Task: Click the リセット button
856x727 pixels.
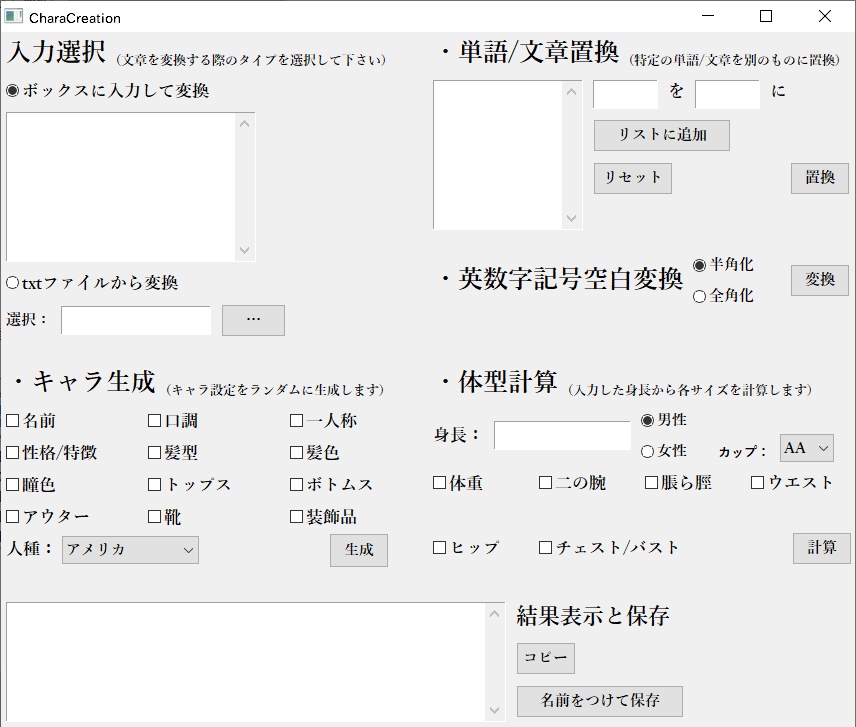Action: 633,178
